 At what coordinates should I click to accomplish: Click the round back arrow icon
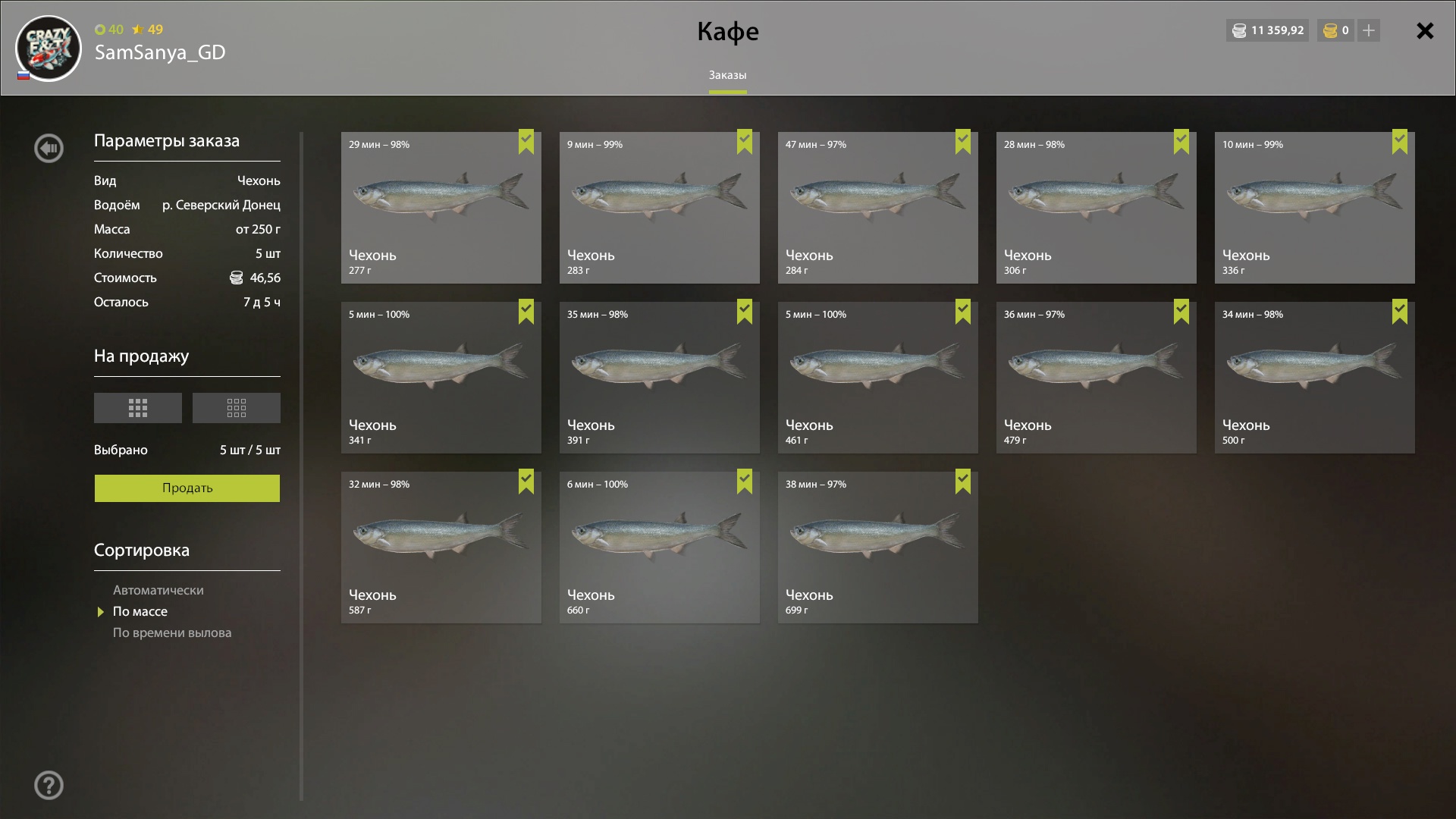[x=49, y=148]
